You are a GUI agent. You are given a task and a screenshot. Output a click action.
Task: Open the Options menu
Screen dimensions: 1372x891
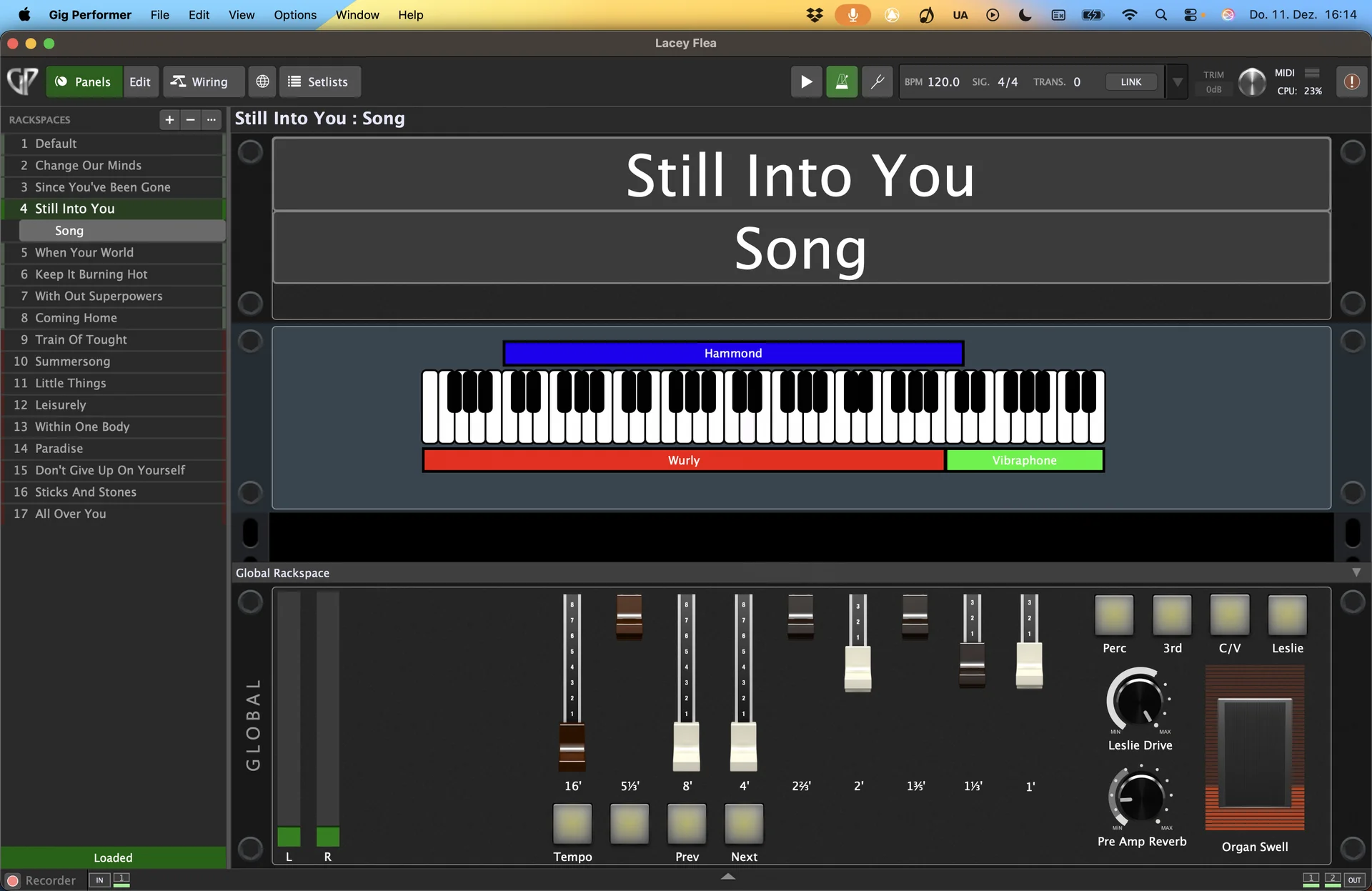pos(295,15)
